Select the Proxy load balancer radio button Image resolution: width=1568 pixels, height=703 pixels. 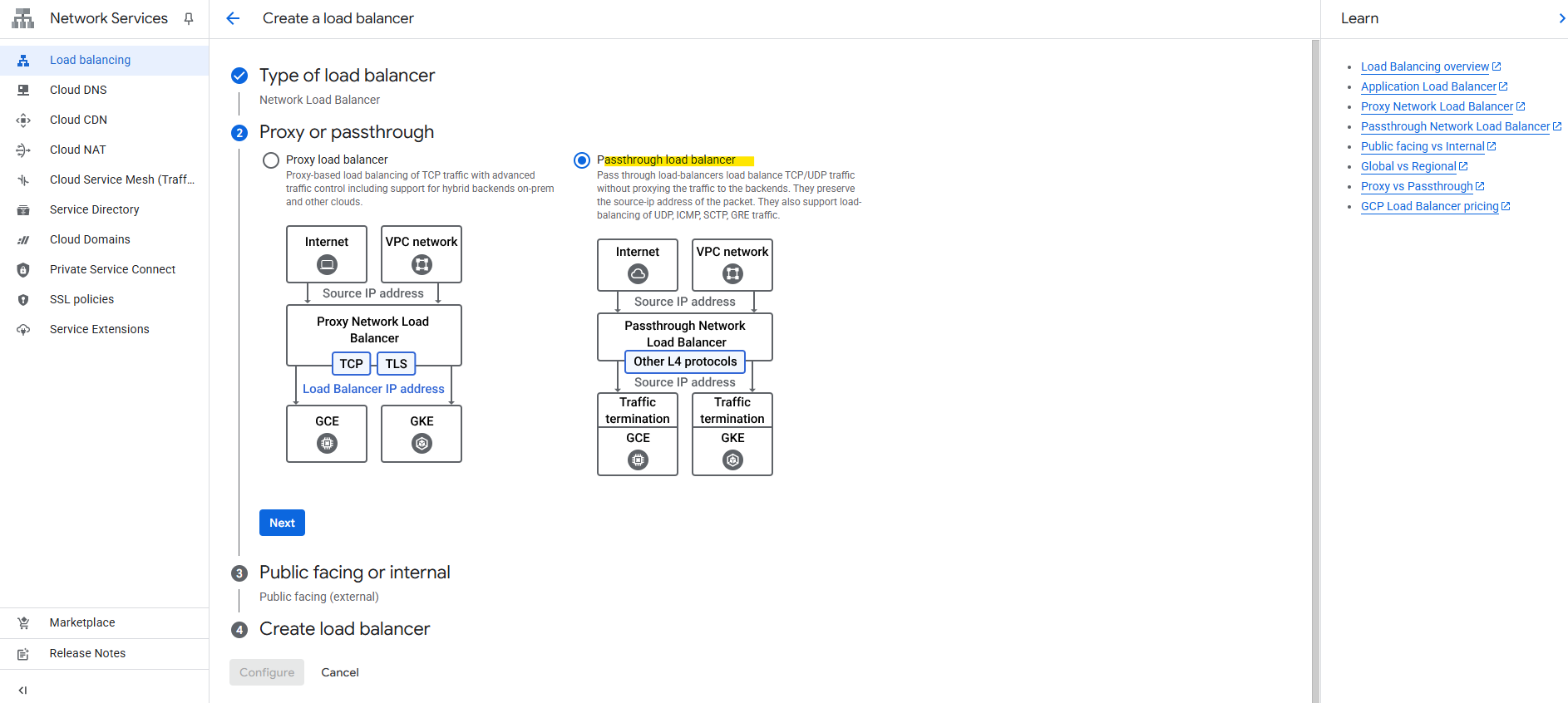point(271,160)
